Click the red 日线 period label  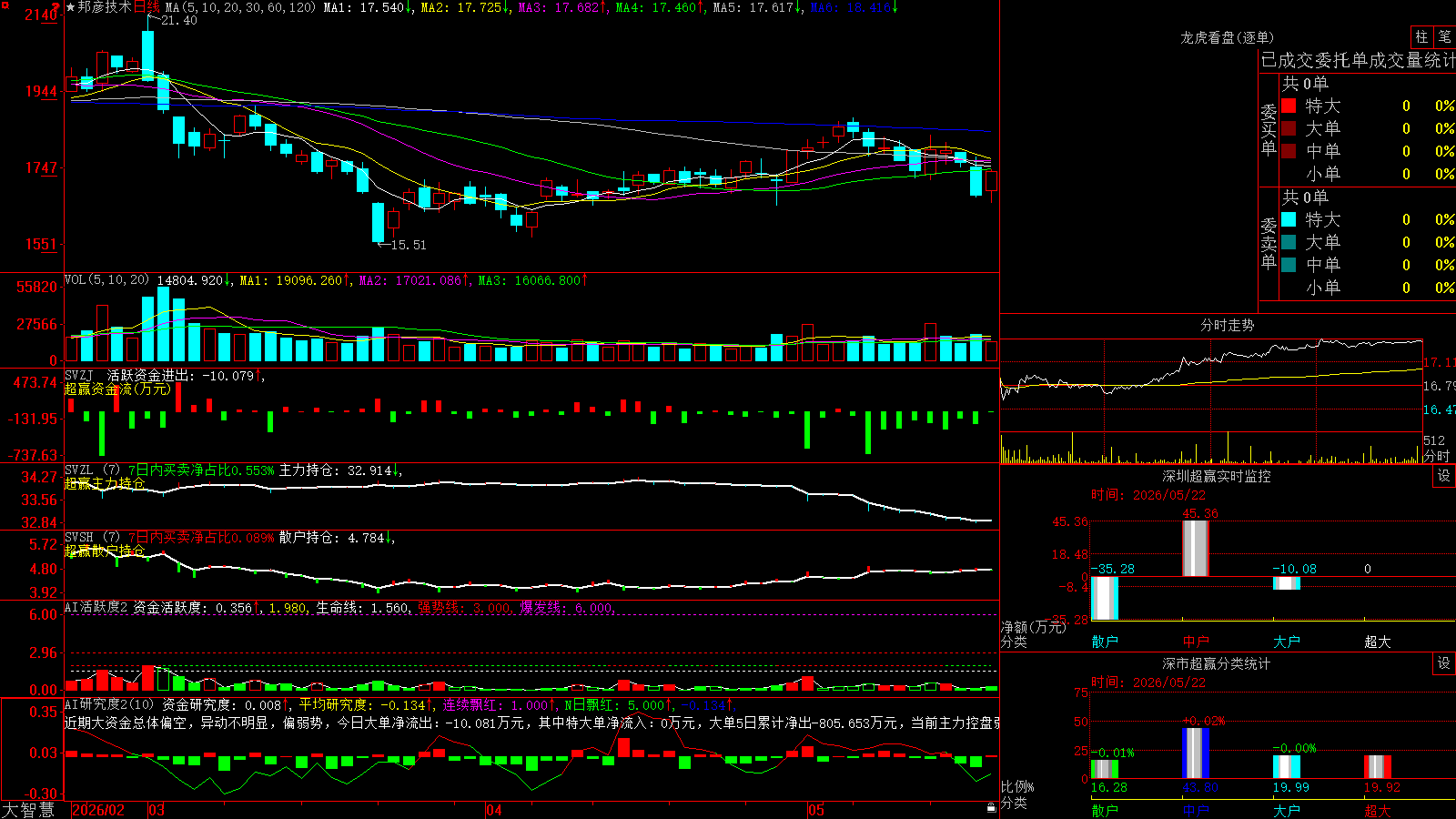pyautogui.click(x=147, y=7)
